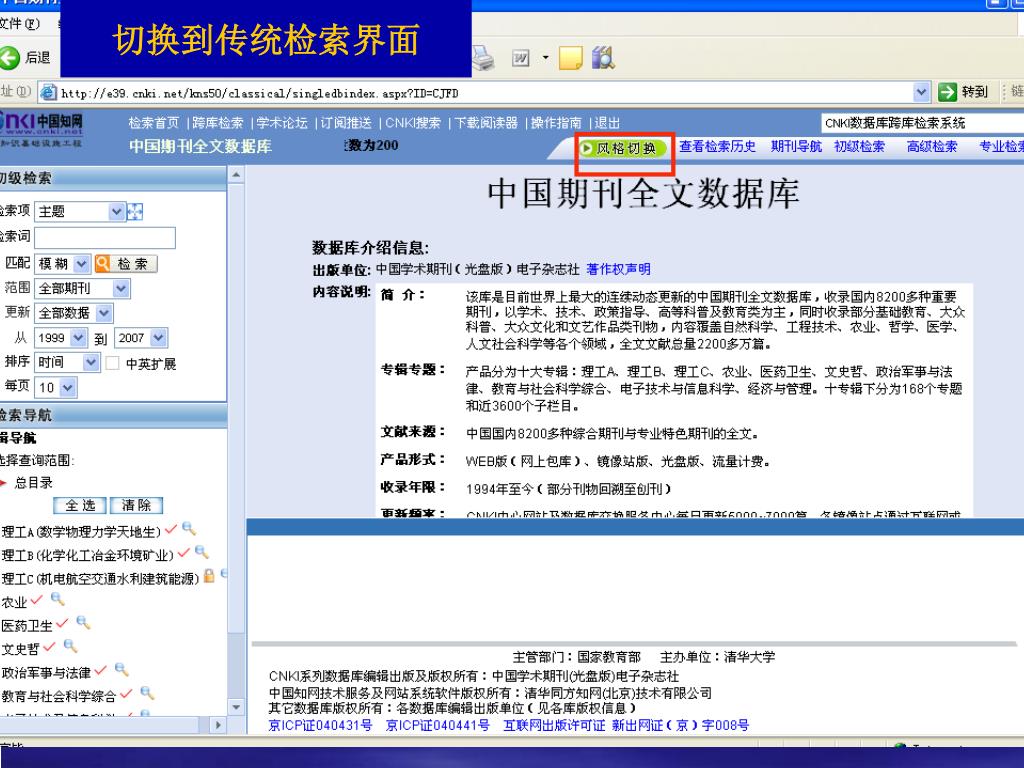Click the green 风格切换 button
Viewport: 1024px width, 768px height.
[623, 149]
